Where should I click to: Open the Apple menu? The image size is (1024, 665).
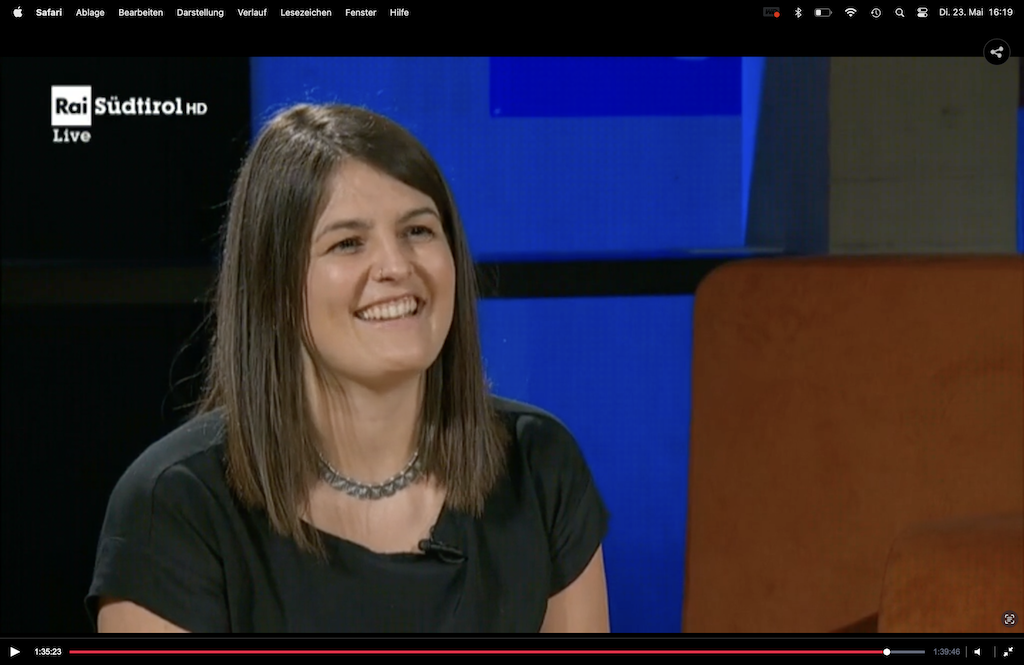[18, 12]
